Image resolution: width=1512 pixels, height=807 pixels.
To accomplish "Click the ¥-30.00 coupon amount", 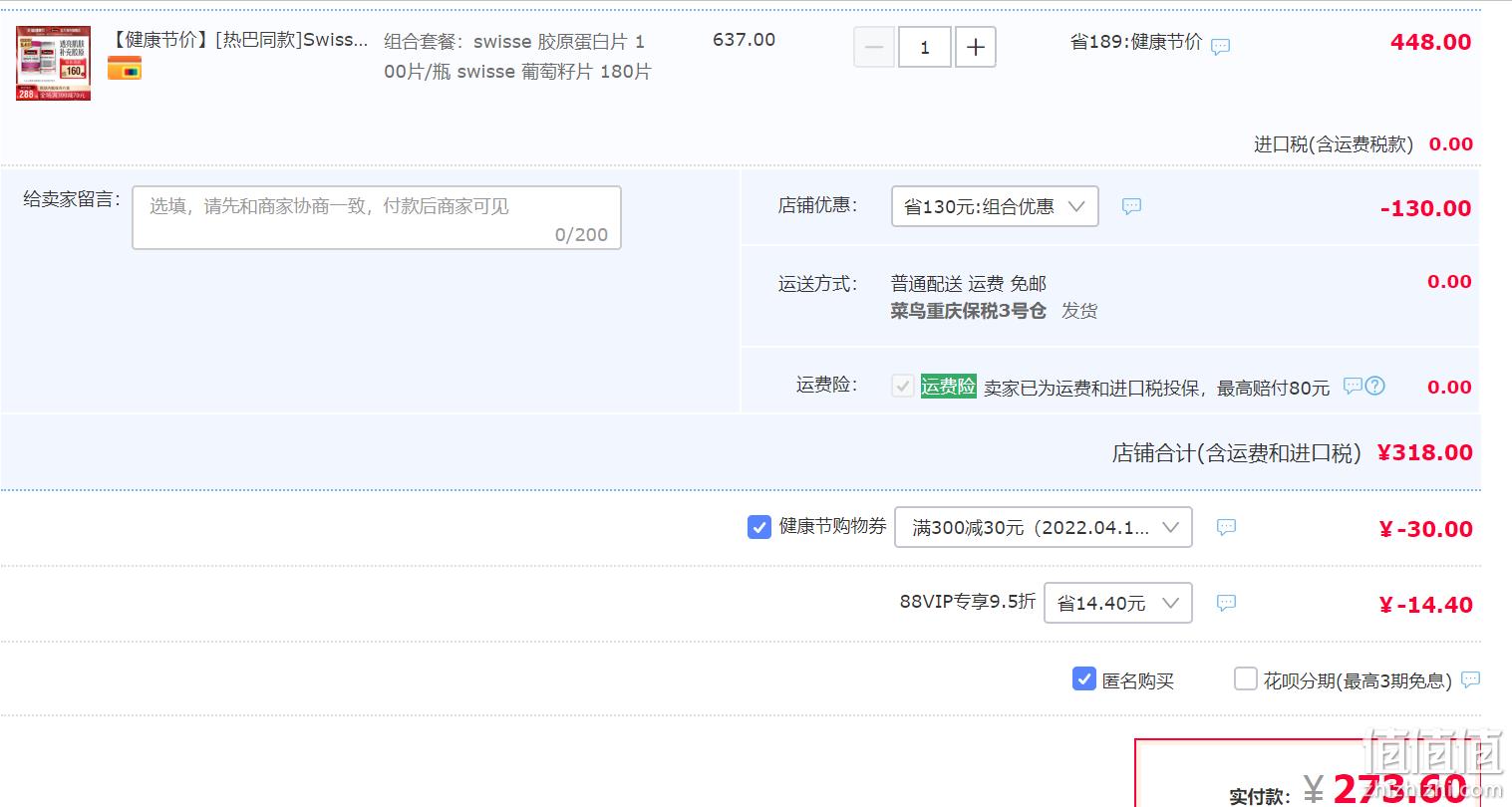I will pyautogui.click(x=1425, y=529).
